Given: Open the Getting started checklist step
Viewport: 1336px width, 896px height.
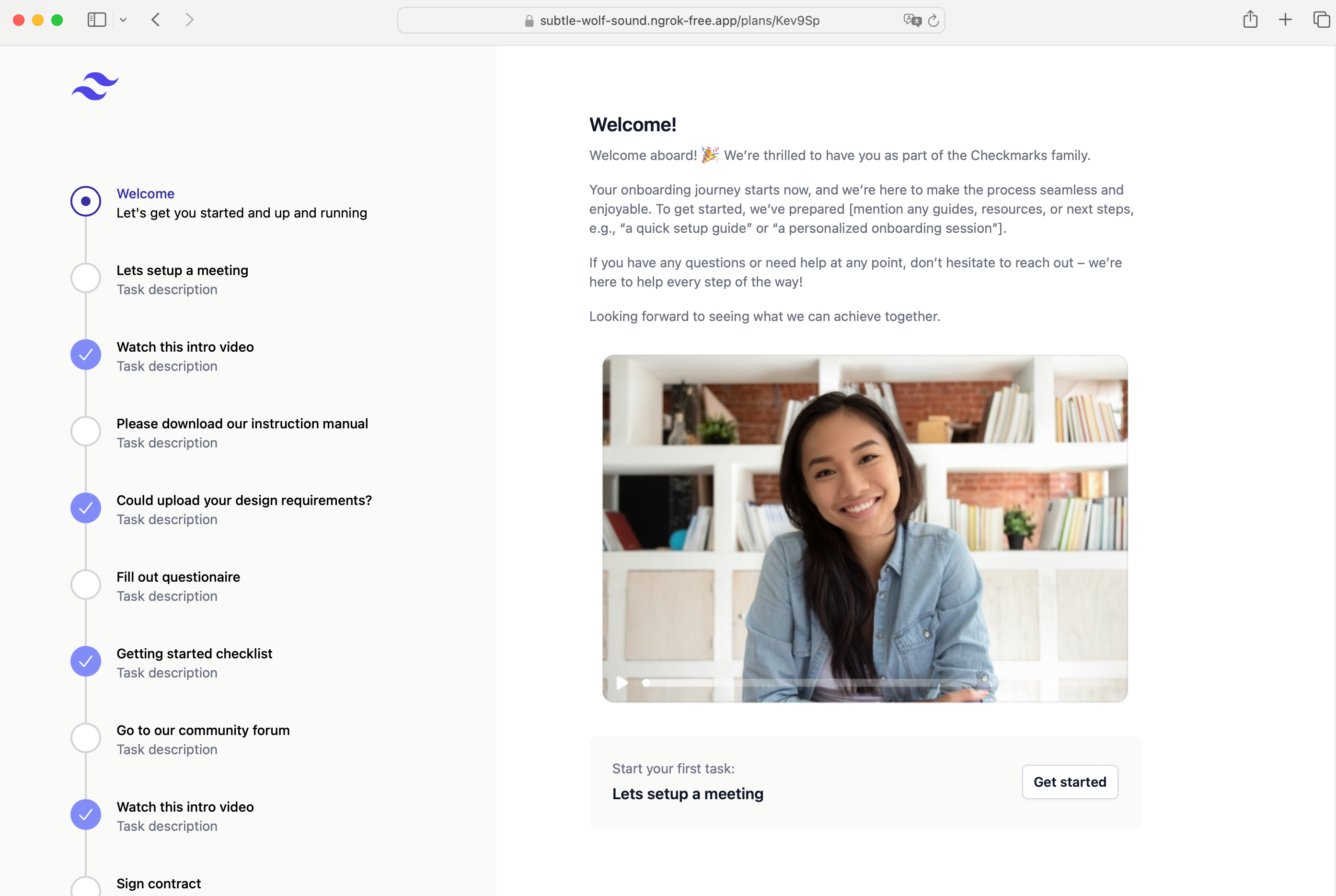Looking at the screenshot, I should (194, 654).
